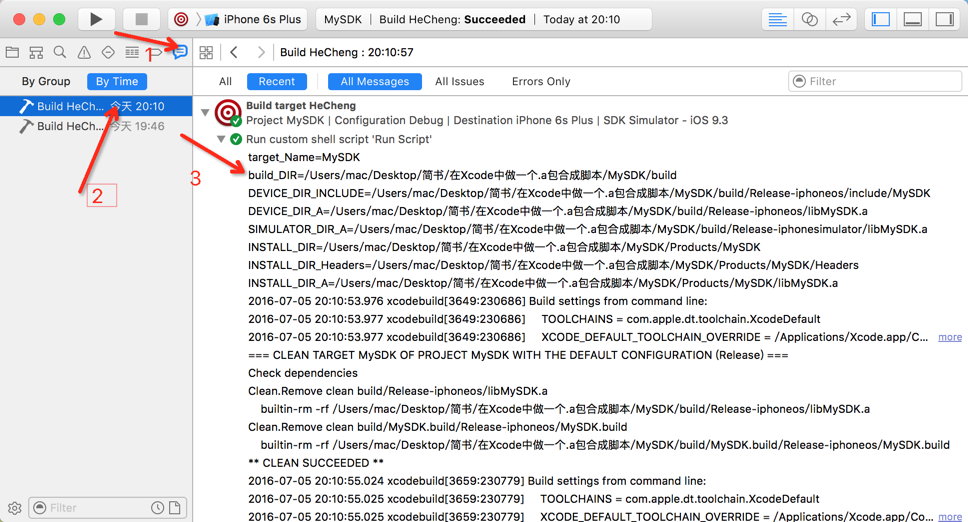Click the log Filter search field
Screen dimensions: 968x522
pyautogui.click(x=875, y=81)
